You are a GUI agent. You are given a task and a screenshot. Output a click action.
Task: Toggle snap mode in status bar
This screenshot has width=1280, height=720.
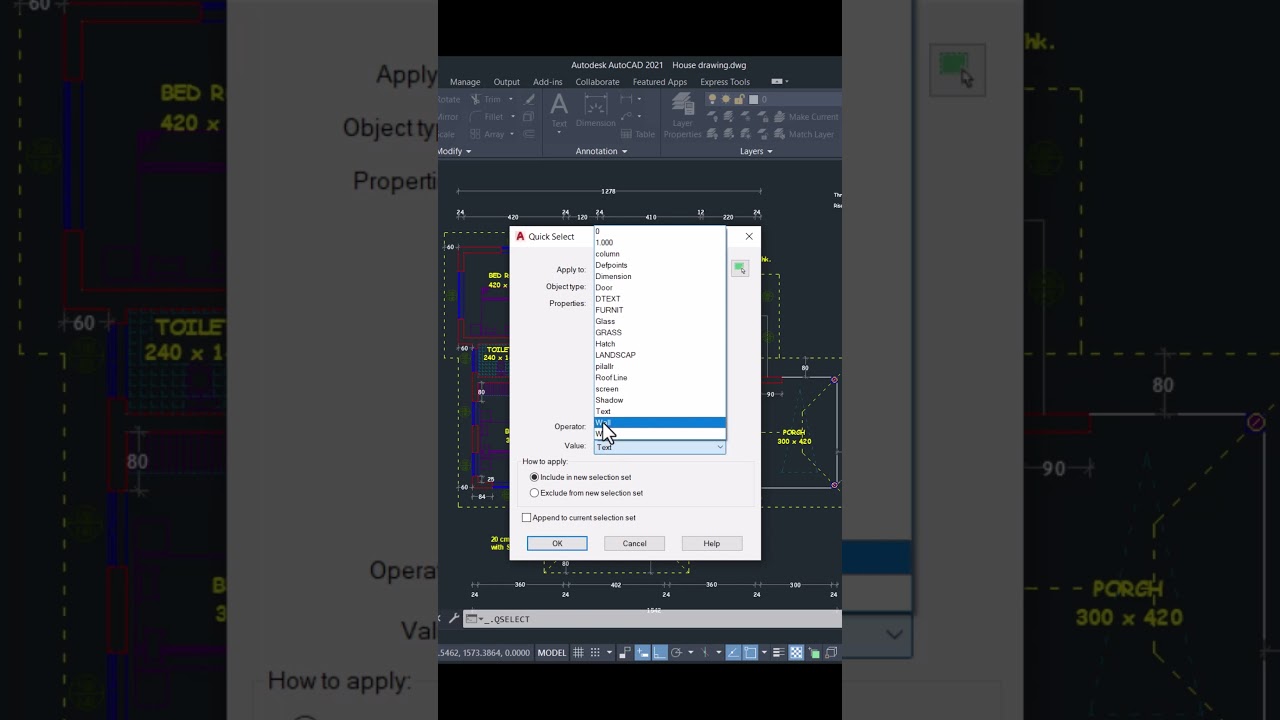pos(596,653)
